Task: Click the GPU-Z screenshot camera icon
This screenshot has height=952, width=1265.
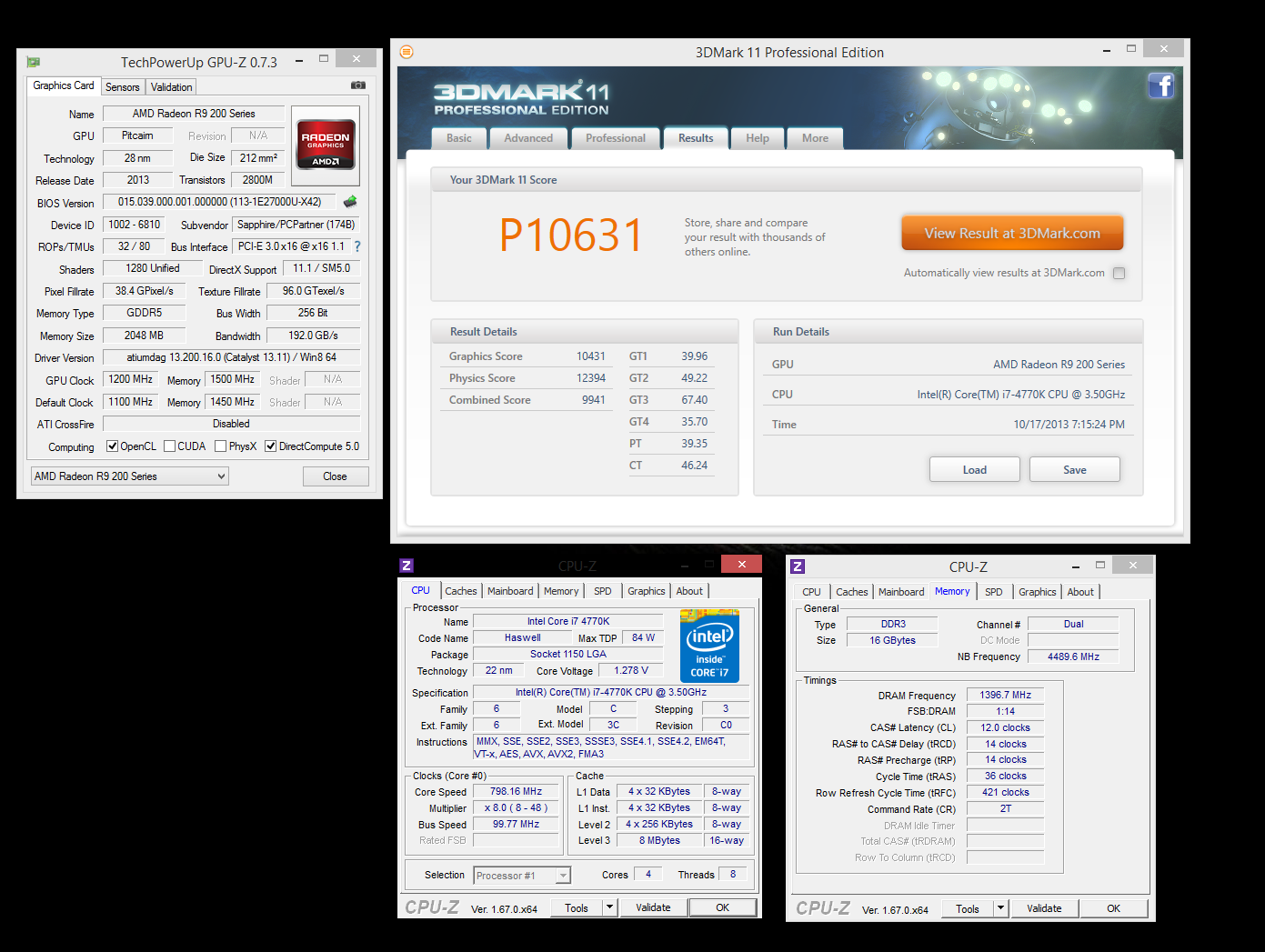Action: point(358,85)
